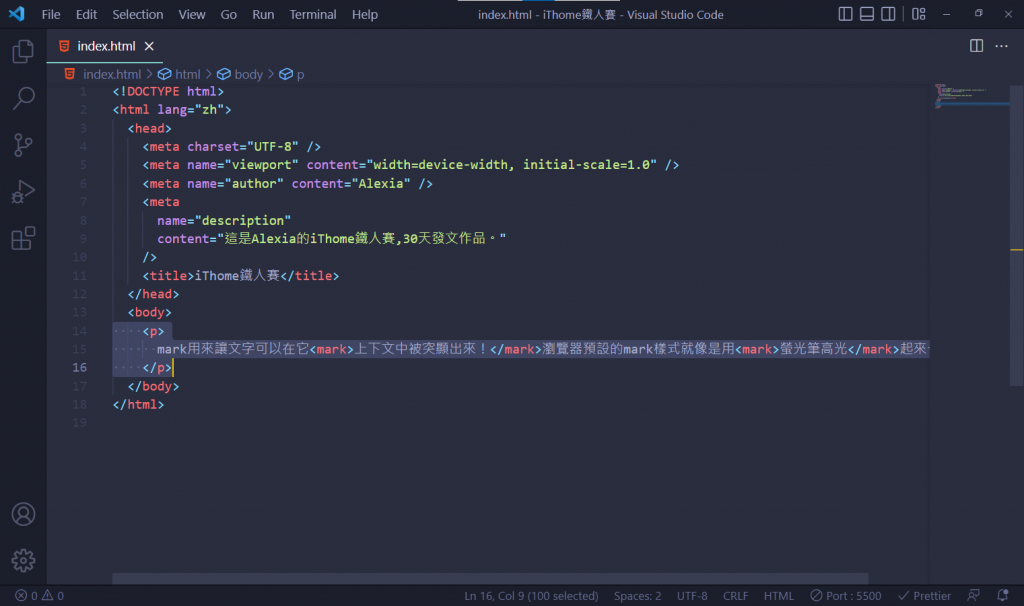The image size is (1024, 606).
Task: Click line number 16 in gutter
Action: pos(79,368)
